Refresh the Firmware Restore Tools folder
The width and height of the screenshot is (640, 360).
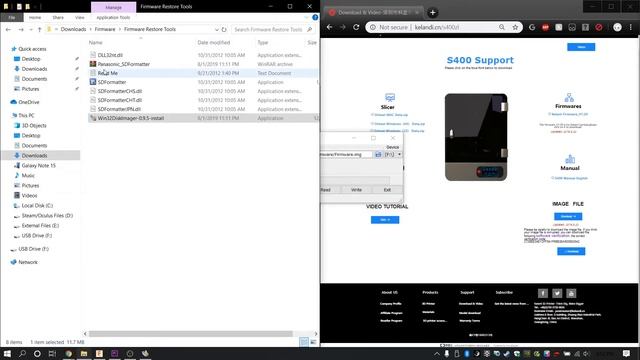coord(224,29)
